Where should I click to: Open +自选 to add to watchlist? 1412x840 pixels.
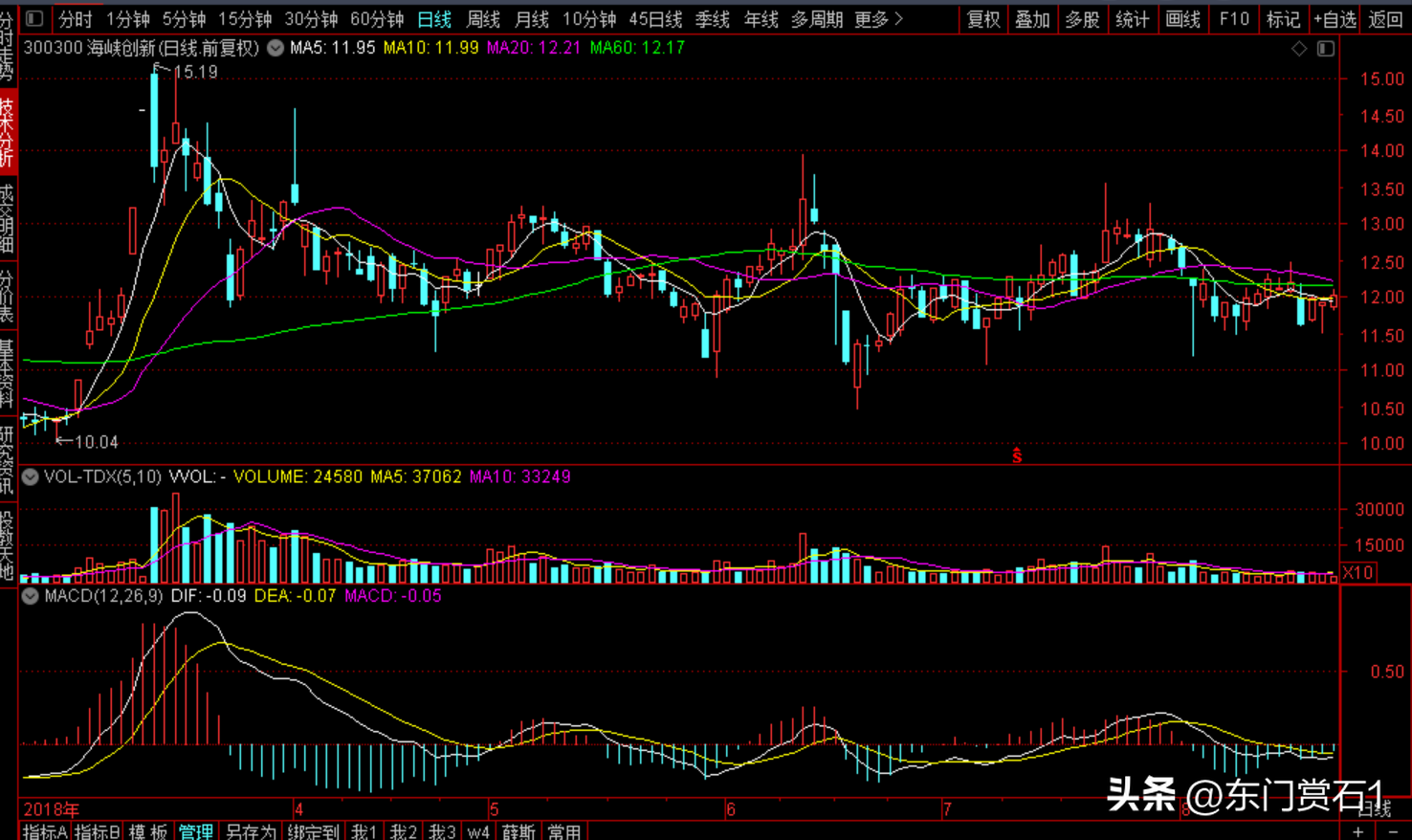pos(1335,19)
